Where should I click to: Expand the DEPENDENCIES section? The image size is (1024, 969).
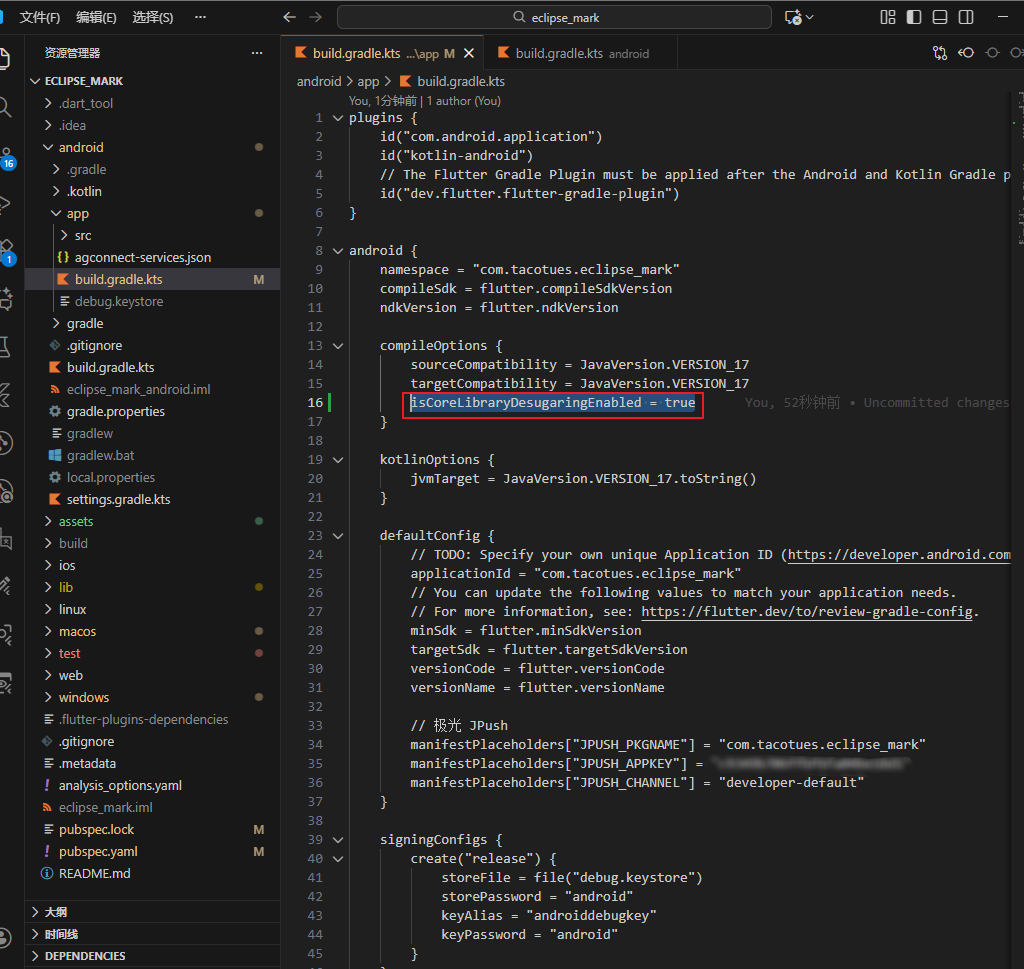pos(153,956)
